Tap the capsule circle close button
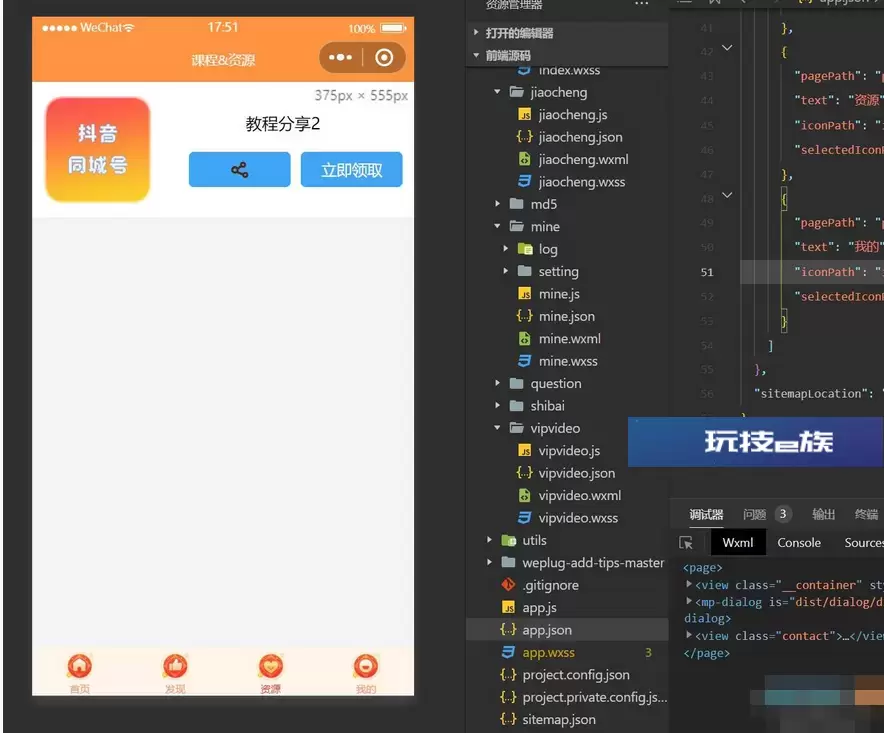The width and height of the screenshot is (884, 733). click(x=384, y=58)
